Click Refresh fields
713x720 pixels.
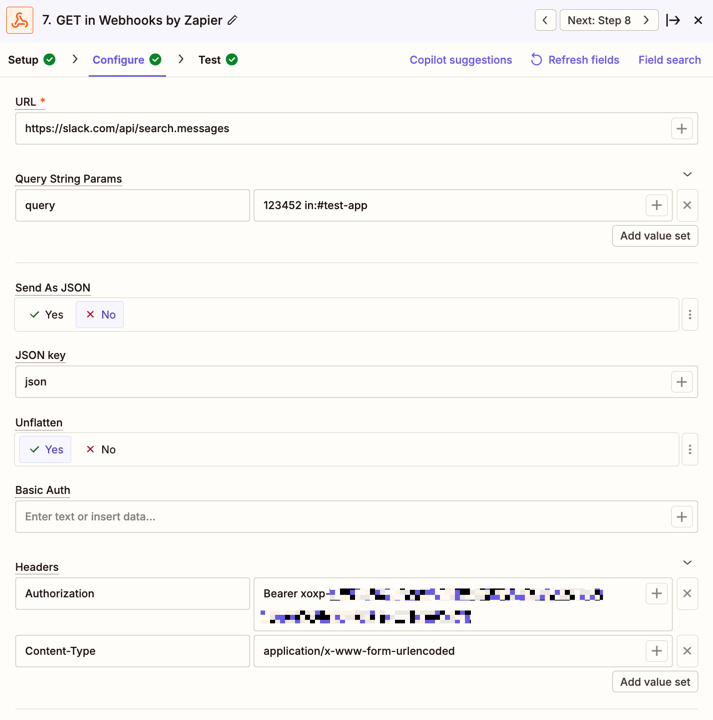click(575, 60)
